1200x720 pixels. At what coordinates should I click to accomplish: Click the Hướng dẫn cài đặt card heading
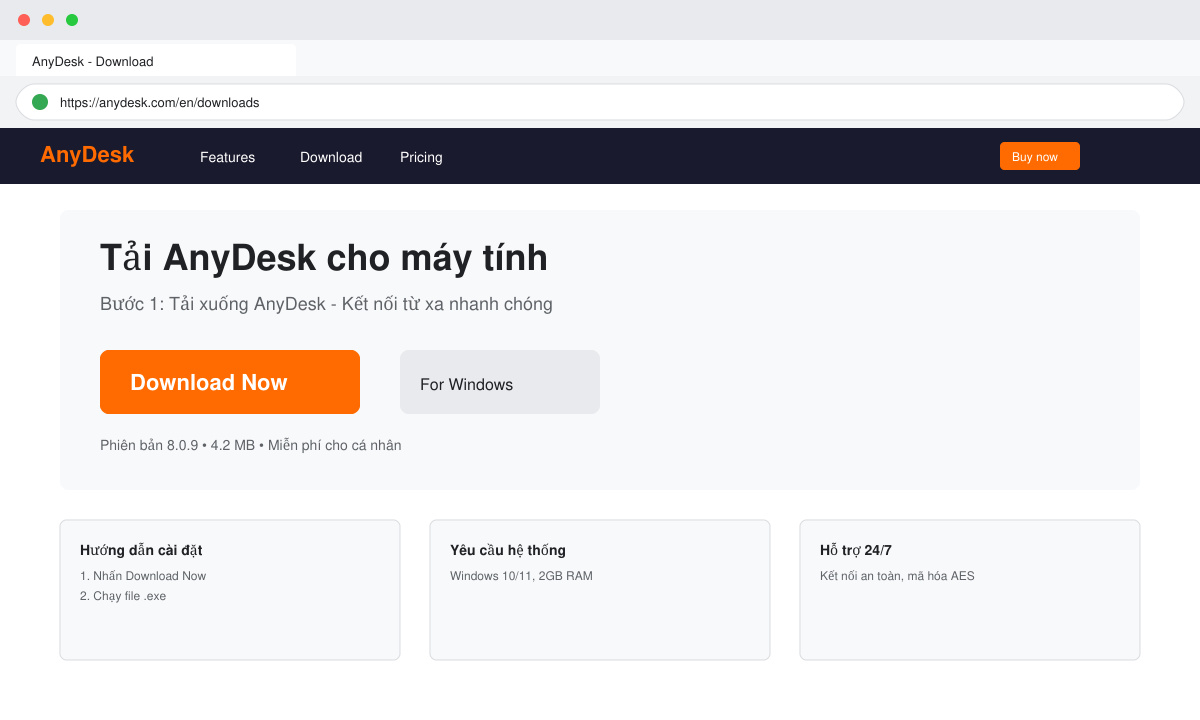pyautogui.click(x=141, y=550)
